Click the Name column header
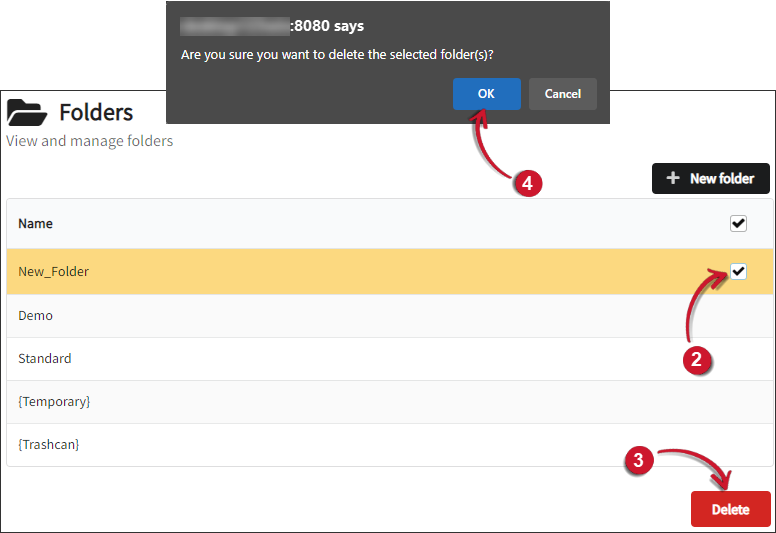Screen dimensions: 776x533 36,224
